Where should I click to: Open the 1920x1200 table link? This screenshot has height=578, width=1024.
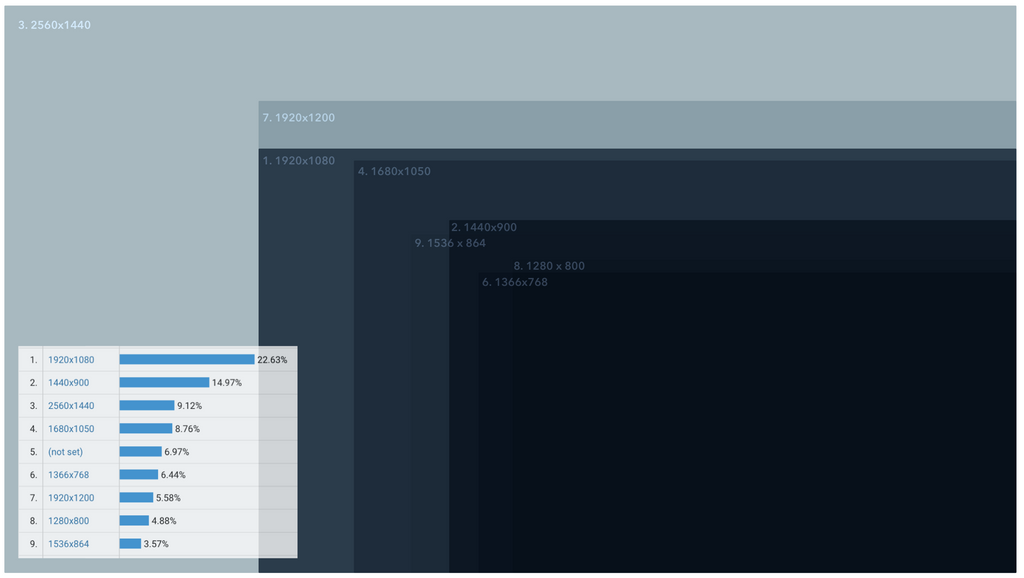[x=71, y=498]
